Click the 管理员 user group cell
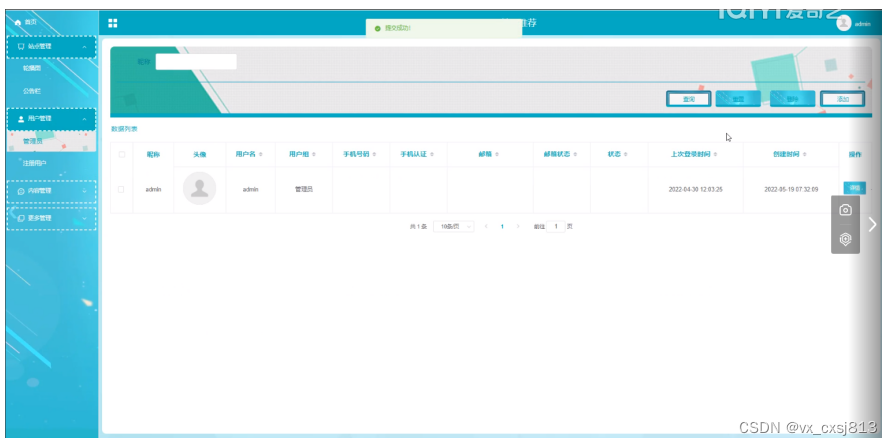The height and width of the screenshot is (445, 892). pyautogui.click(x=304, y=189)
